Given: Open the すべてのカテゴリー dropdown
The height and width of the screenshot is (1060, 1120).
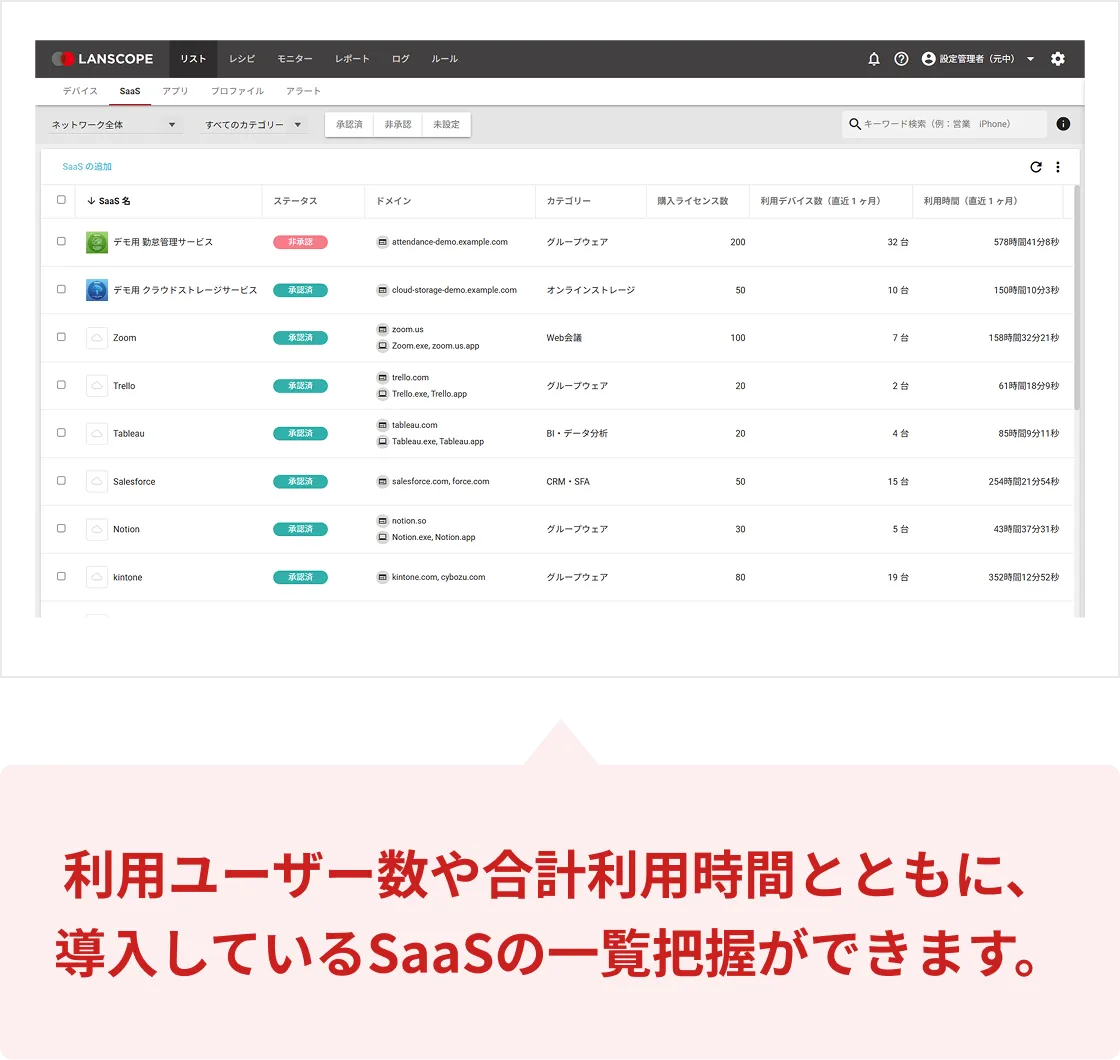Looking at the screenshot, I should tap(254, 125).
